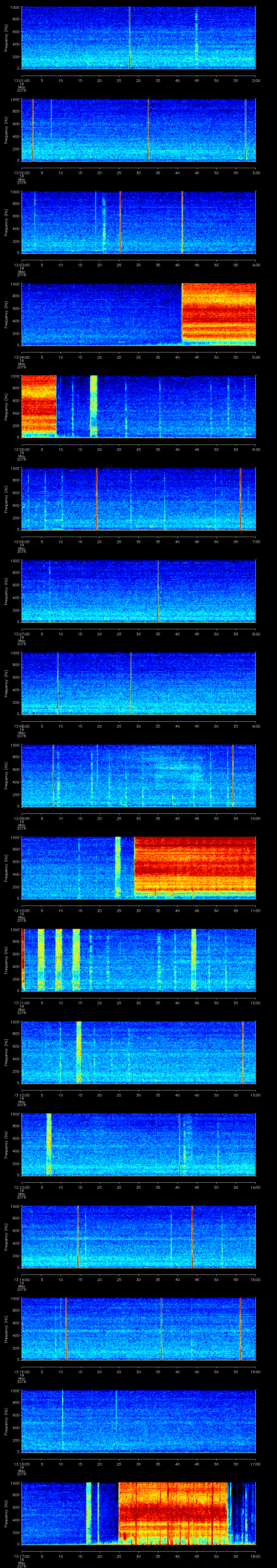Click the red vertical spike in the 13:01 spectrogram
The height and width of the screenshot is (1568, 277).
(130, 38)
